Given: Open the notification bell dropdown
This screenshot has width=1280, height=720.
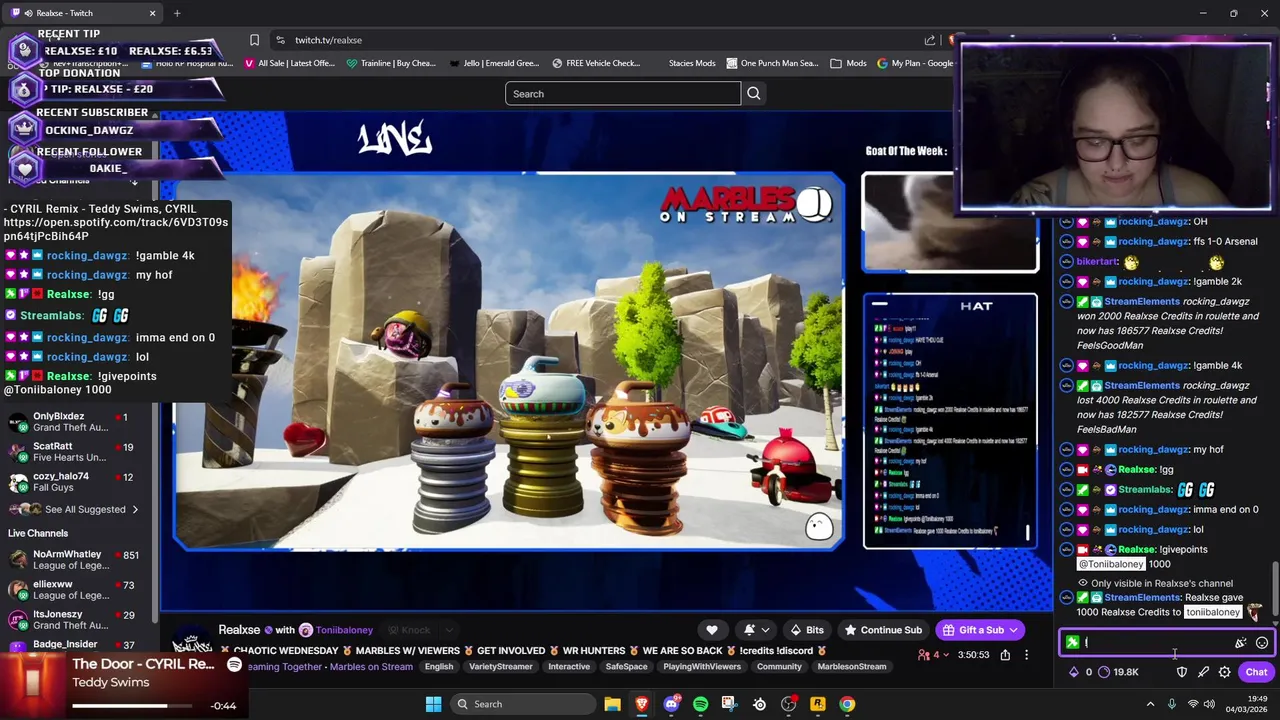Looking at the screenshot, I should click(756, 630).
